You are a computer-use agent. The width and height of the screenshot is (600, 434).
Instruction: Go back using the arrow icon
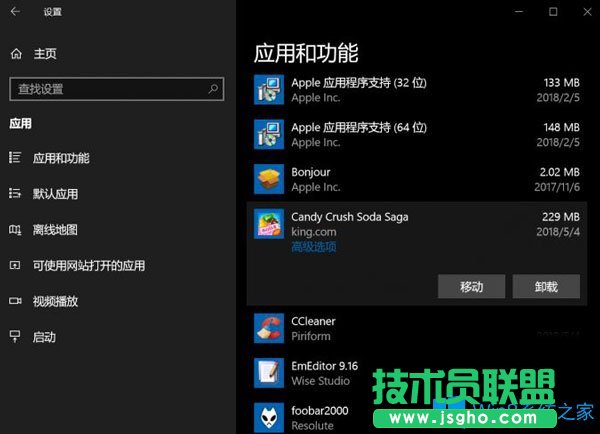point(15,11)
